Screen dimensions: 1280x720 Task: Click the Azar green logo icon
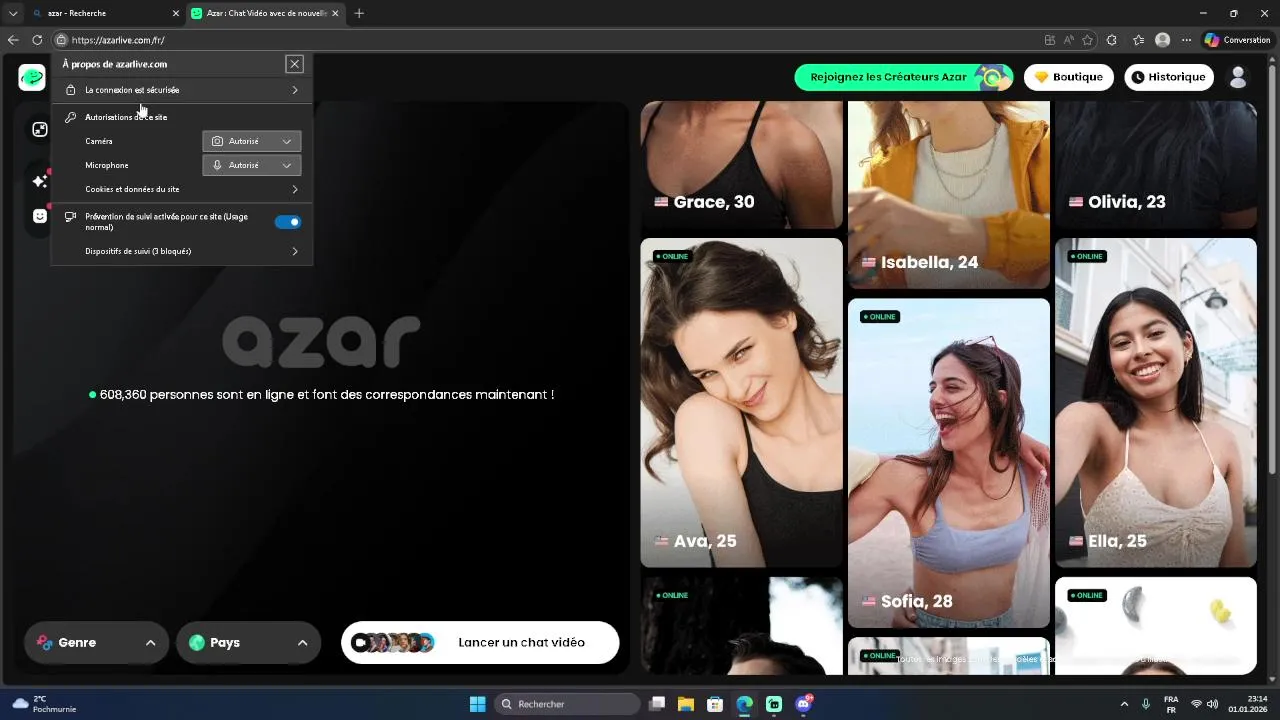[x=32, y=77]
